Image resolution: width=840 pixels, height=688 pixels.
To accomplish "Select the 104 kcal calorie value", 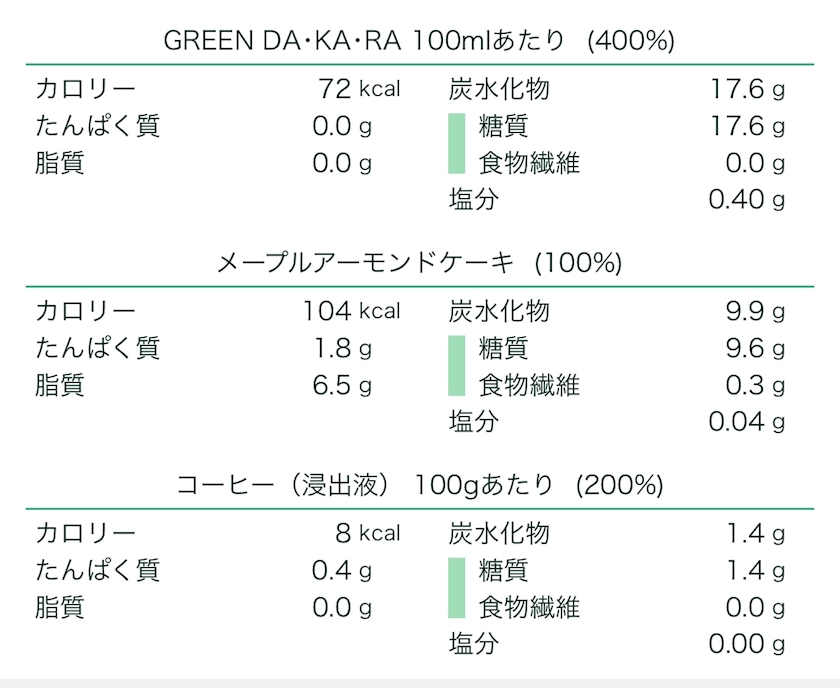I will pyautogui.click(x=351, y=311).
